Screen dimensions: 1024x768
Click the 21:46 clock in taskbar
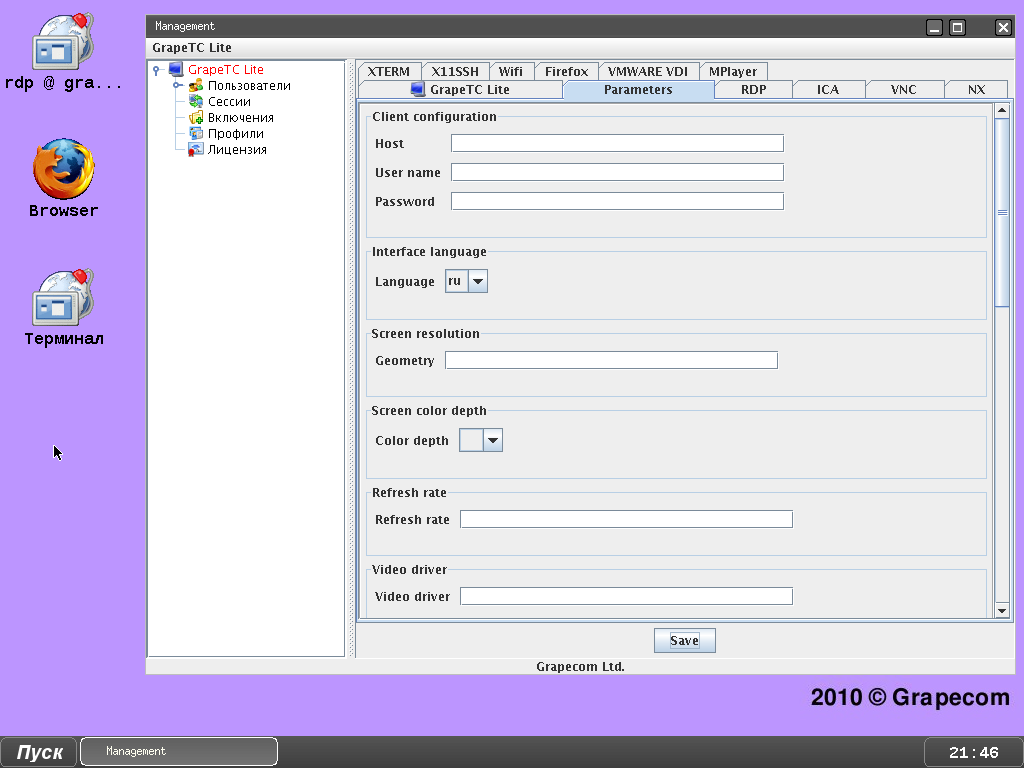point(973,752)
